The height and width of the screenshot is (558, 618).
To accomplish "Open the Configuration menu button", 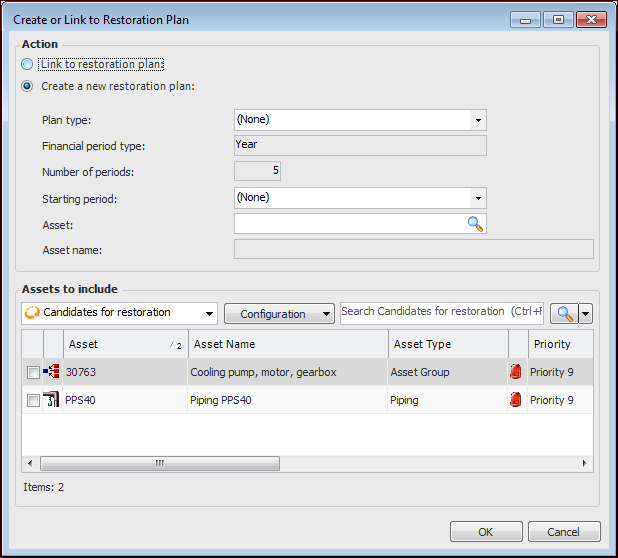I will 279,314.
